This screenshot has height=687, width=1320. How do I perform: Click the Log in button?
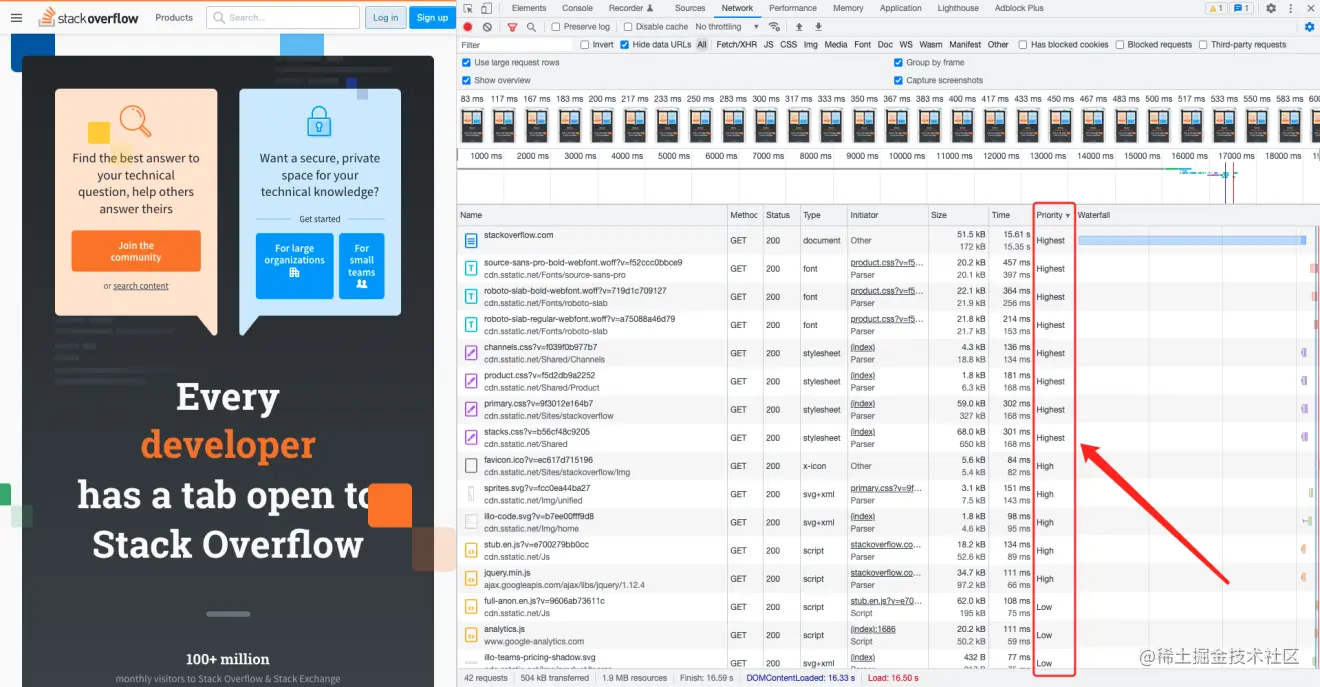click(x=386, y=17)
